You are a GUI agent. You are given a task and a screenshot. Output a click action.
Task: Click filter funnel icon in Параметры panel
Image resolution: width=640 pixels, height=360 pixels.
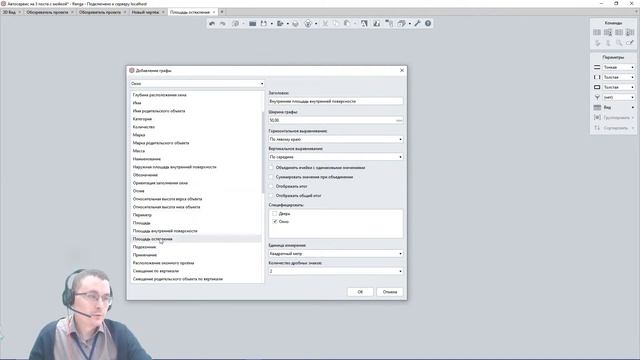(597, 97)
